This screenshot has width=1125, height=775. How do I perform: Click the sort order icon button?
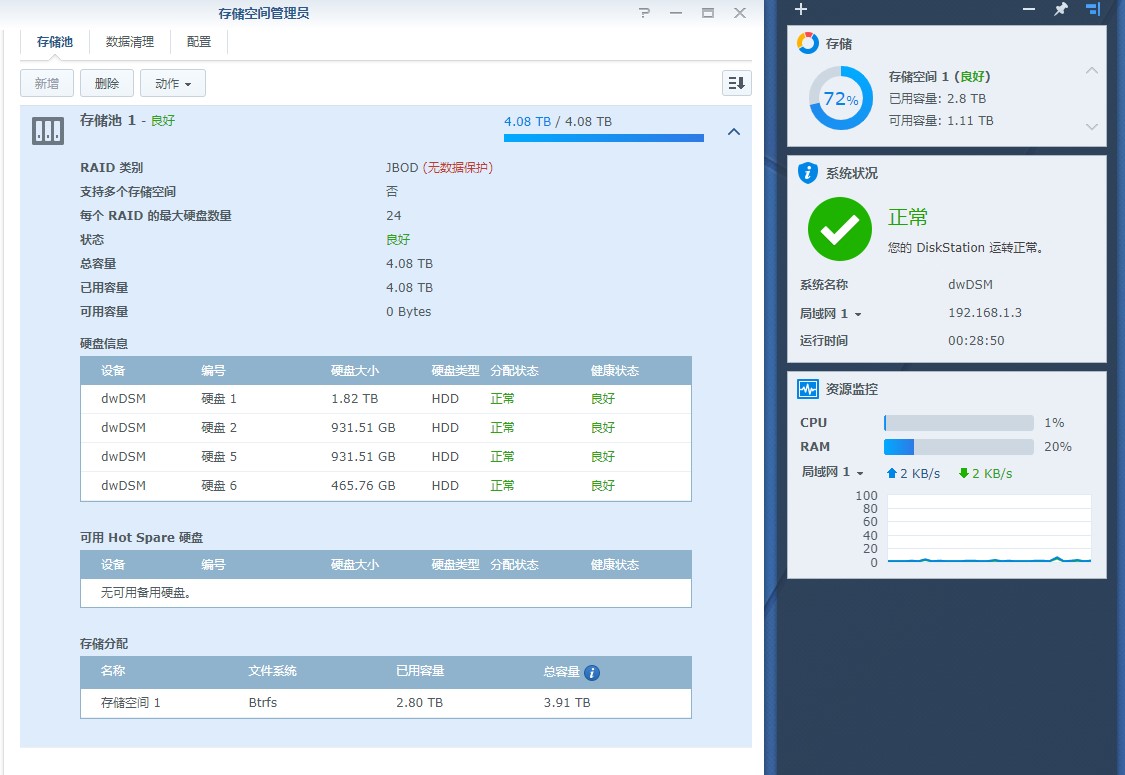tap(736, 83)
